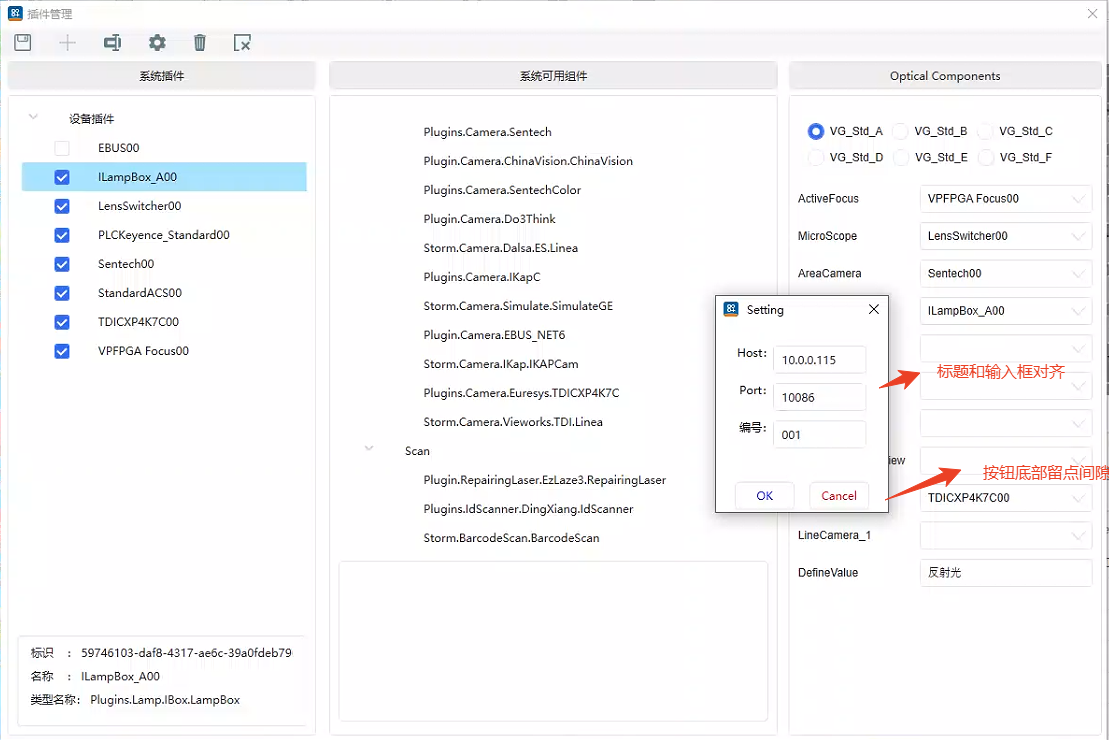Close the Setting dialog with its X

(873, 310)
